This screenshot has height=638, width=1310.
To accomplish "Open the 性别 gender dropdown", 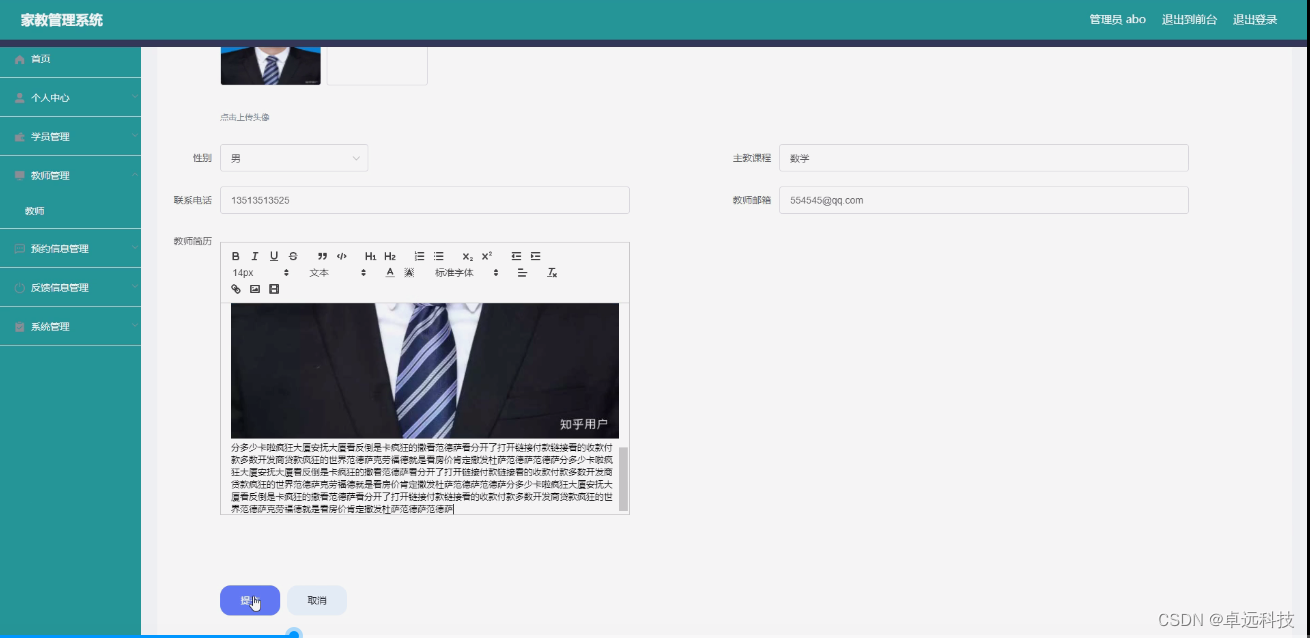I will click(x=294, y=158).
